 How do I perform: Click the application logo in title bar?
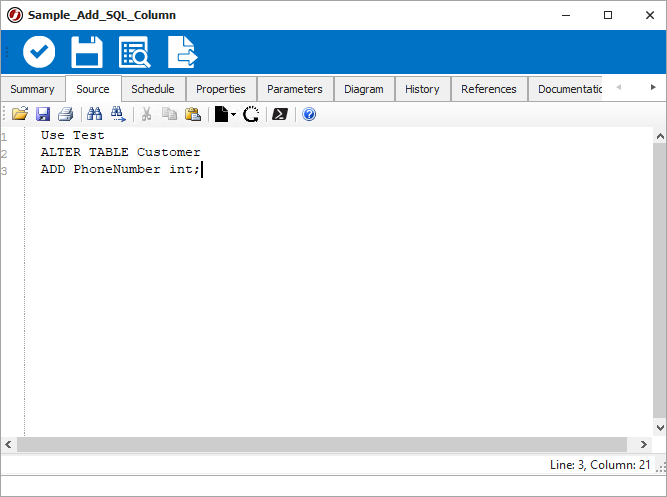[x=14, y=15]
